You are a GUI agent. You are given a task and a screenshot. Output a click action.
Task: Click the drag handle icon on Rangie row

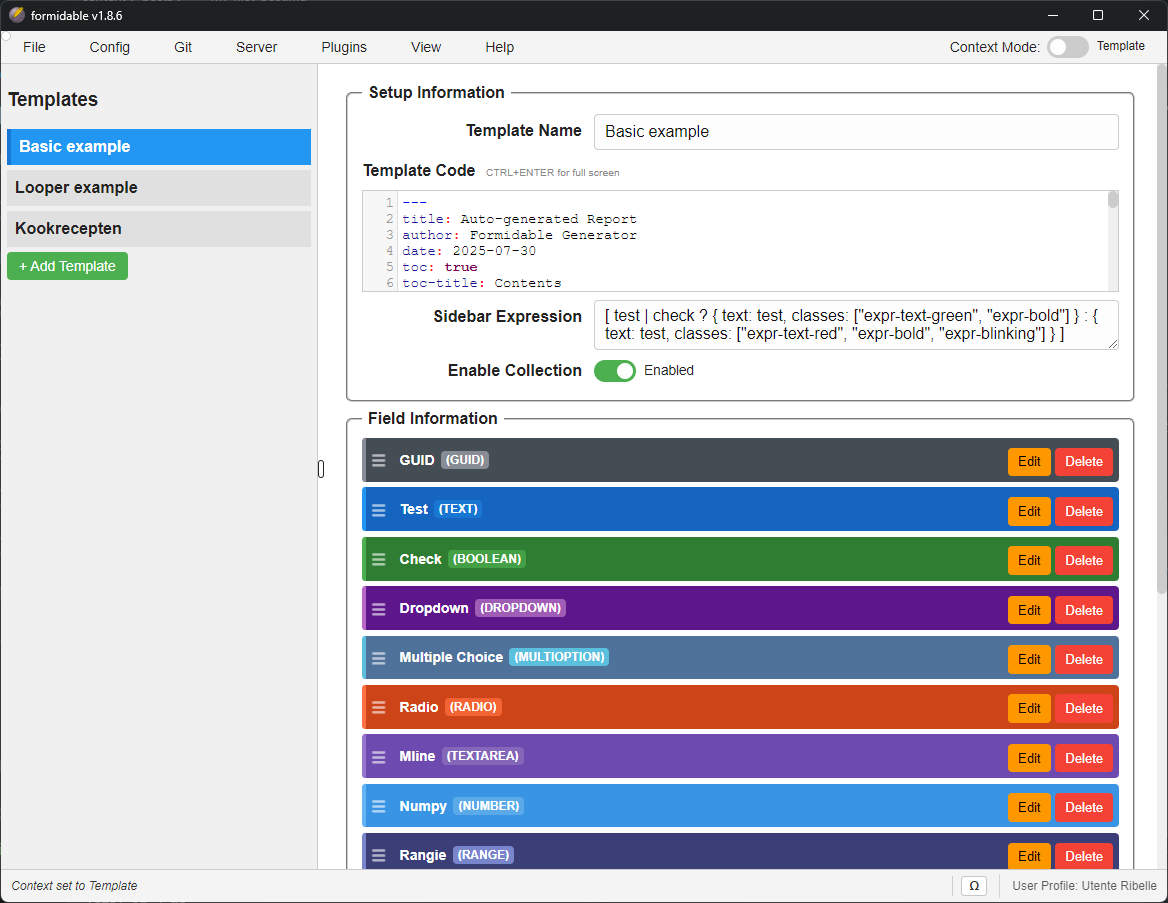pyautogui.click(x=378, y=855)
